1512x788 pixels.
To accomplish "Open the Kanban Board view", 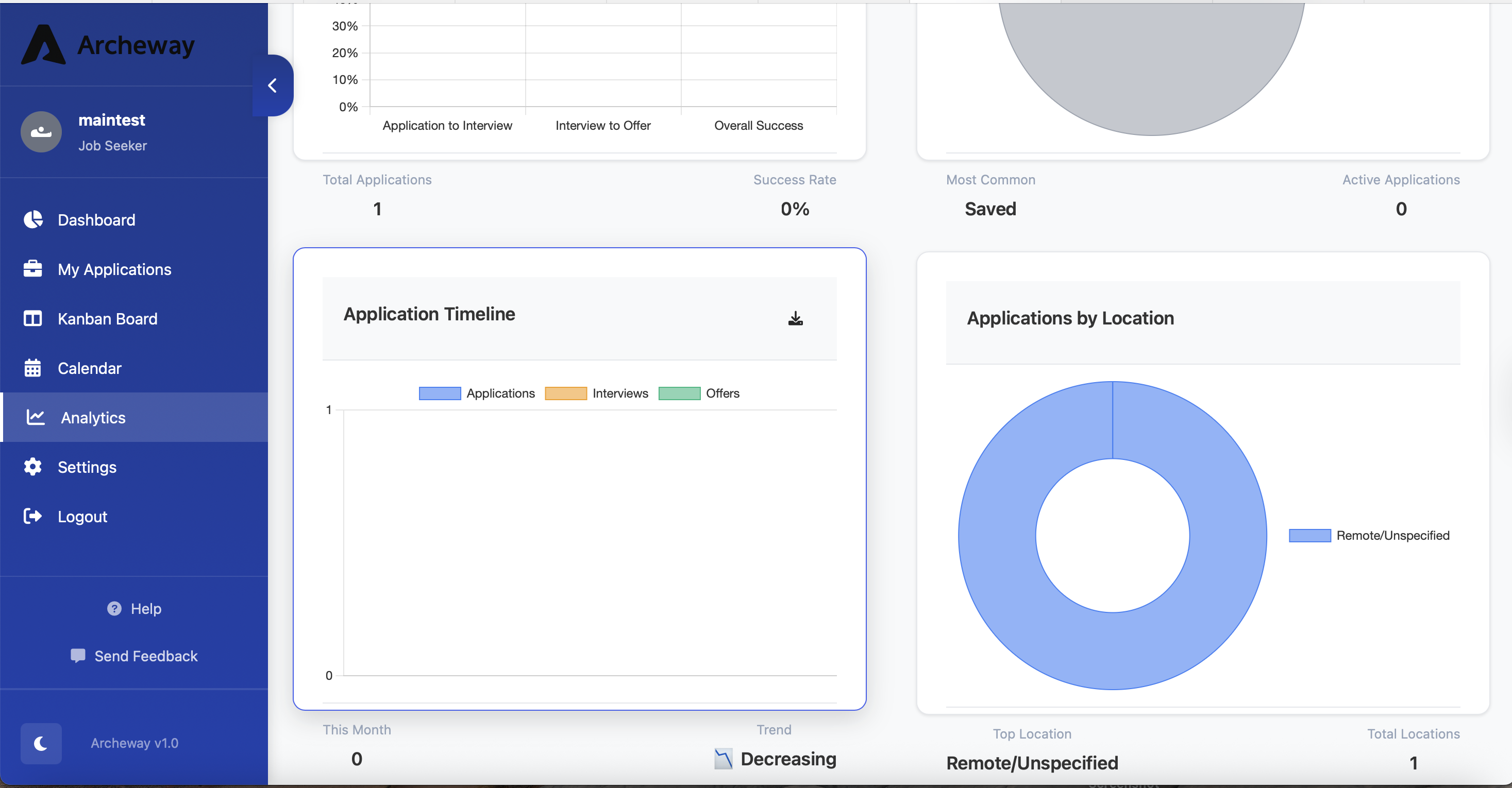I will 107,319.
